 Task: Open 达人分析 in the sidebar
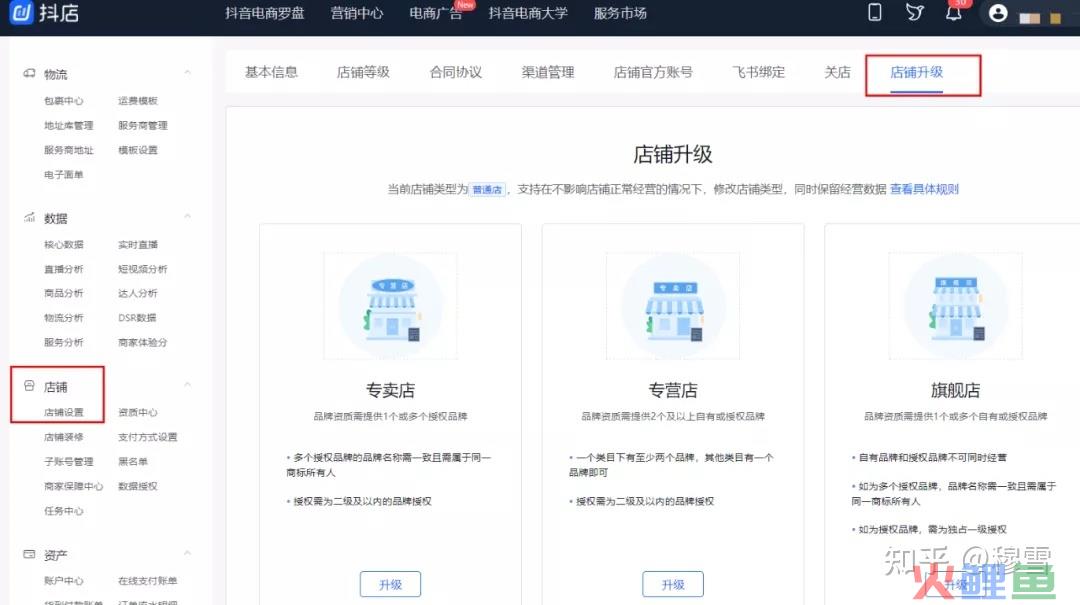[x=138, y=294]
